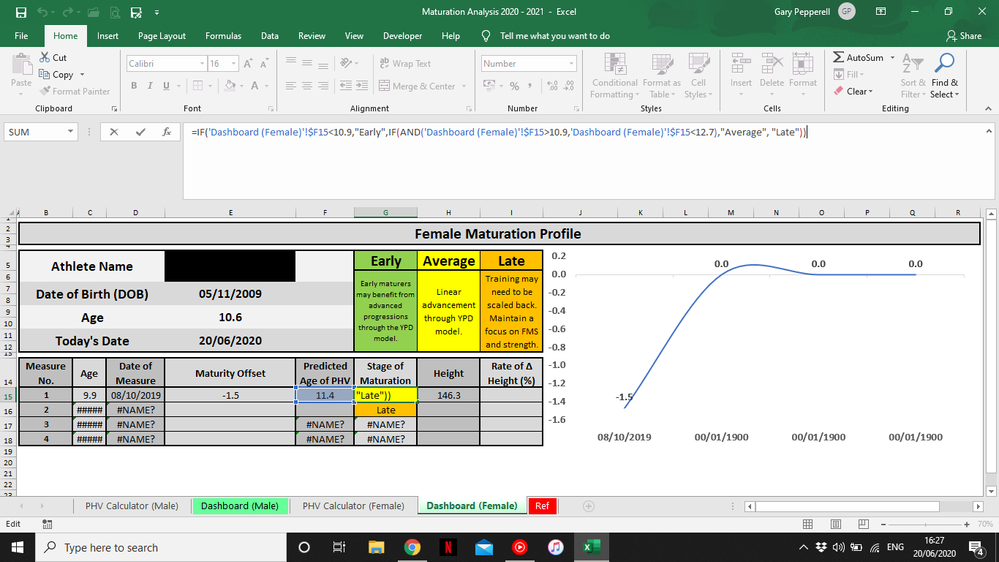Switch to Page Layout view in status bar
999x562 pixels.
[835, 524]
